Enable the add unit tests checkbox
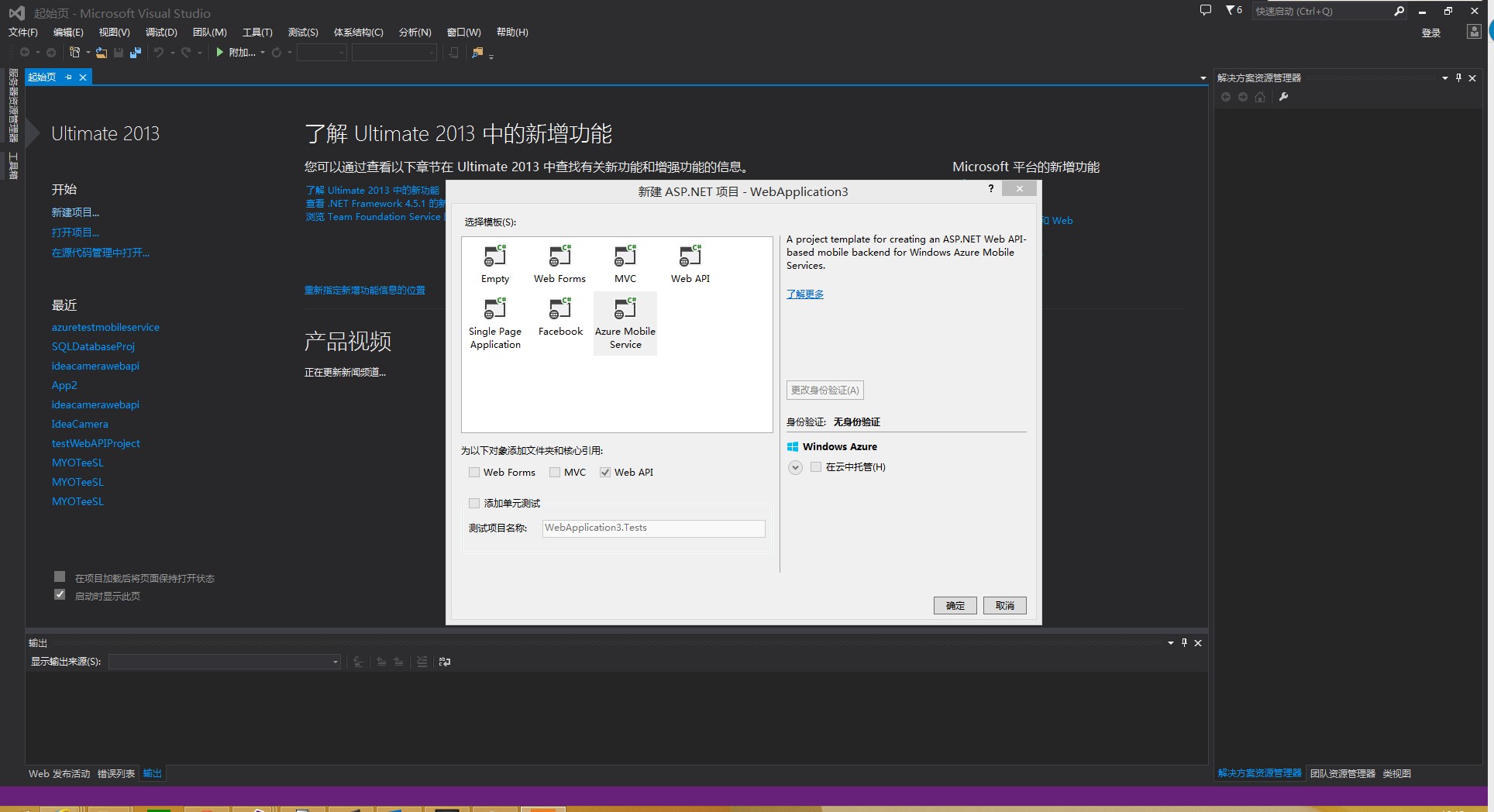 474,504
